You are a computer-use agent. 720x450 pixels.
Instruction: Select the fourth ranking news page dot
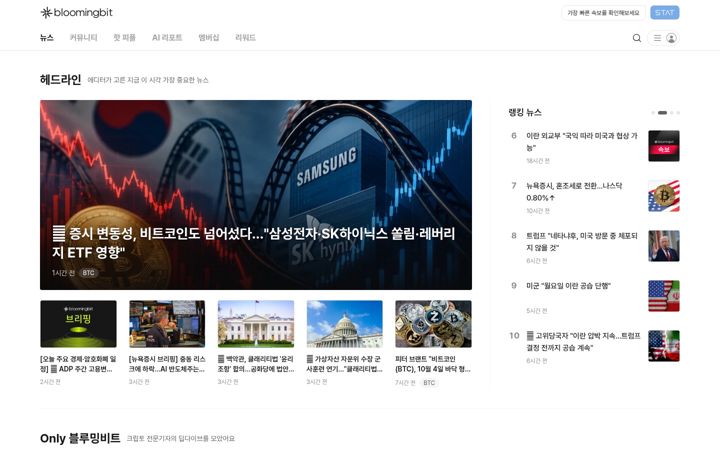point(678,112)
